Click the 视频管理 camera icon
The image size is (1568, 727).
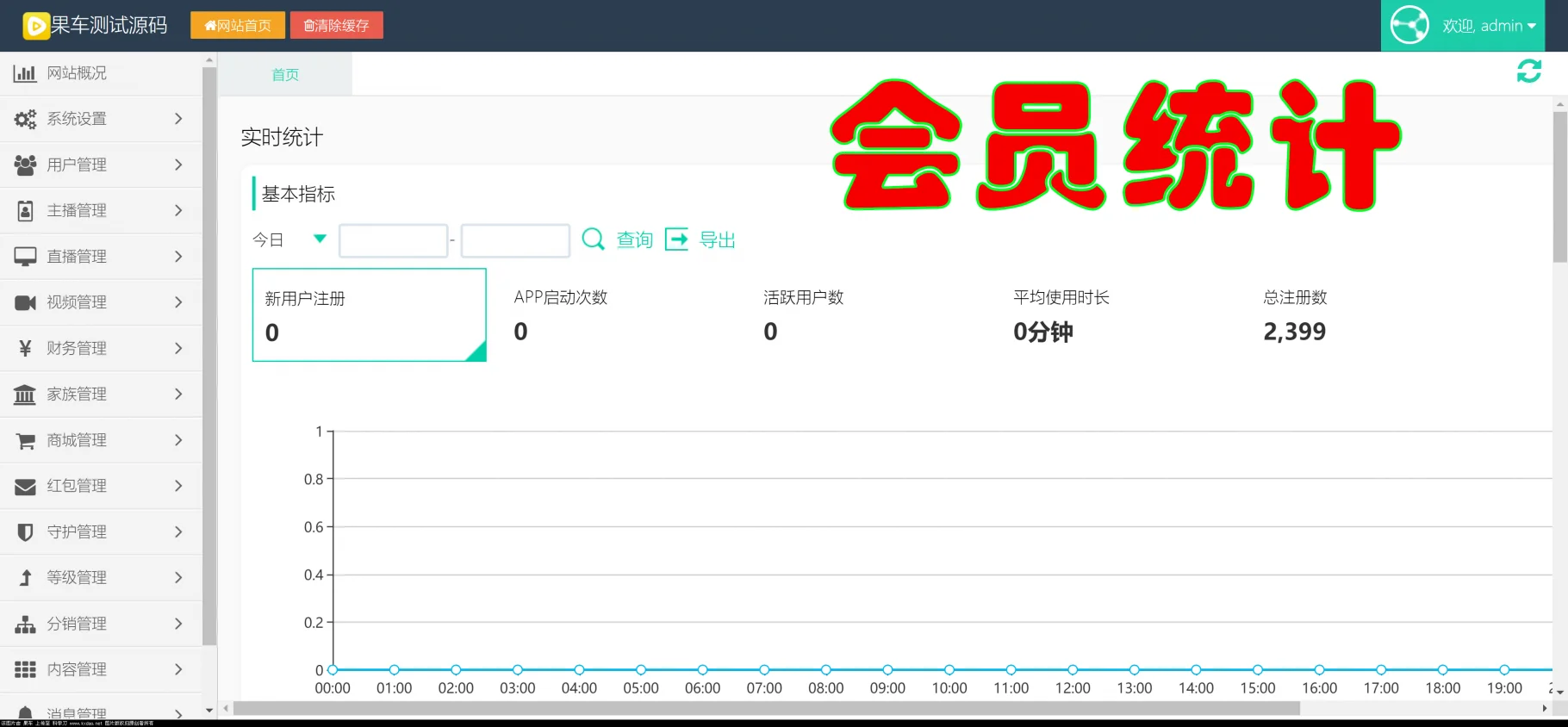[25, 302]
